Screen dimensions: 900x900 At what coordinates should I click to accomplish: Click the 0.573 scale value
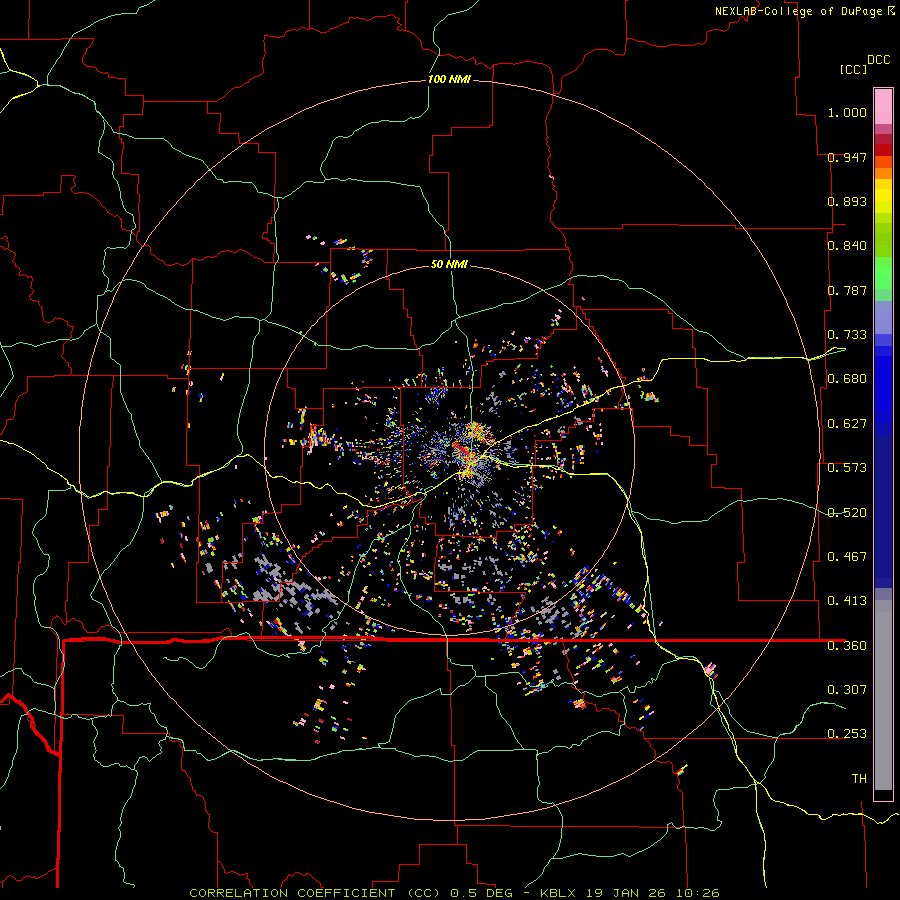847,468
